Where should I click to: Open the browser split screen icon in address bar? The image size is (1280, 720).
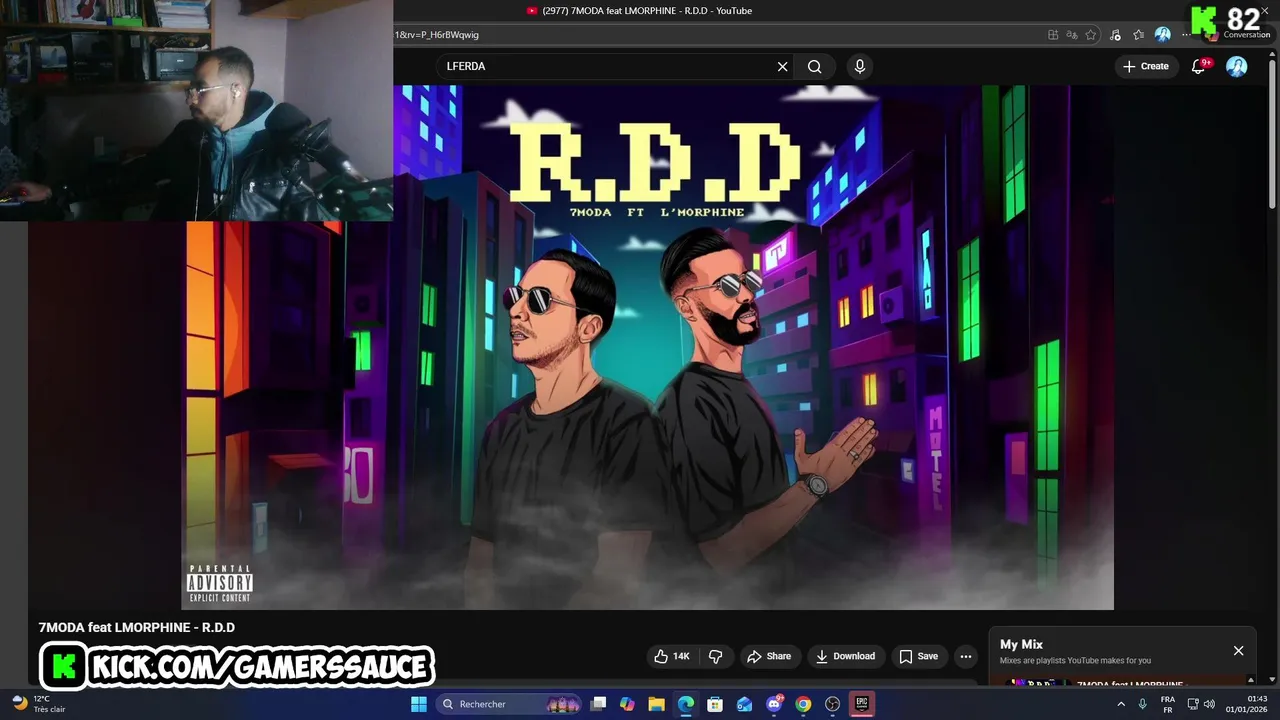coord(1053,34)
